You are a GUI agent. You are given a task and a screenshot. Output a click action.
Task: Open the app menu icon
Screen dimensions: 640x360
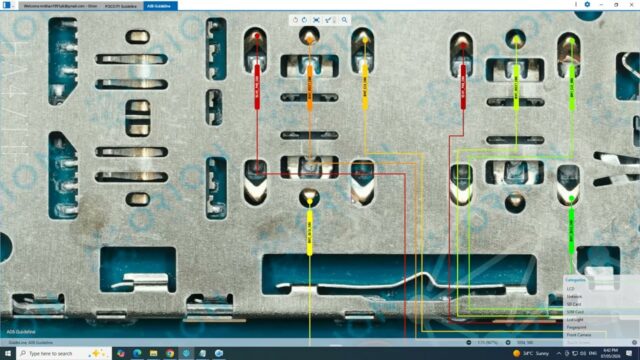pyautogui.click(x=7, y=5)
